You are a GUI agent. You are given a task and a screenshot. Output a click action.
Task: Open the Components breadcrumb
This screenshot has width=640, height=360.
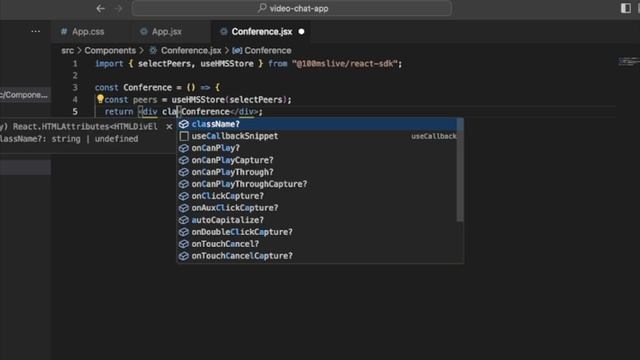click(x=110, y=51)
